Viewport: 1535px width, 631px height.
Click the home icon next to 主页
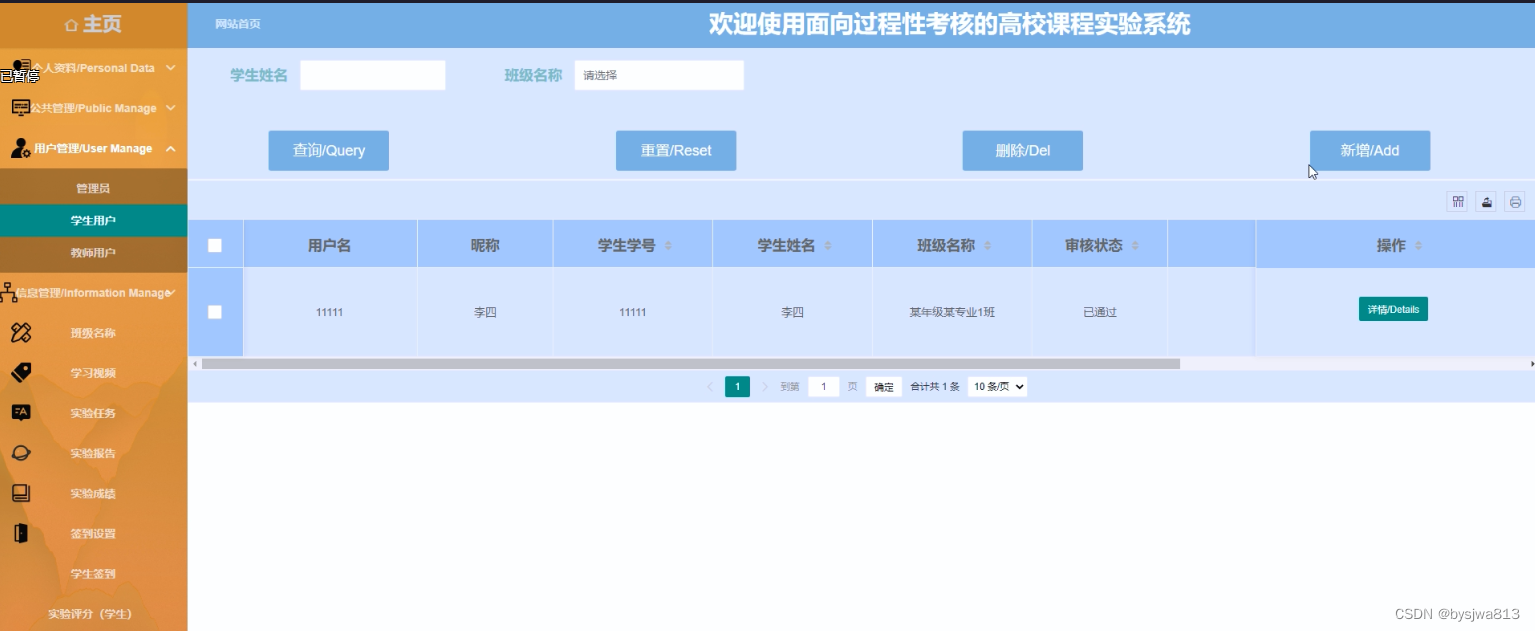[x=71, y=24]
